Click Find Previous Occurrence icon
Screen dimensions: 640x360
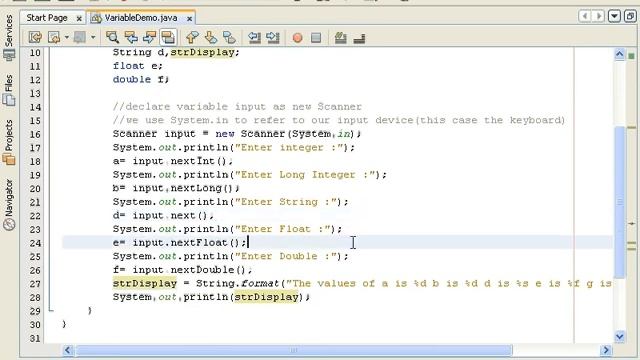click(131, 38)
